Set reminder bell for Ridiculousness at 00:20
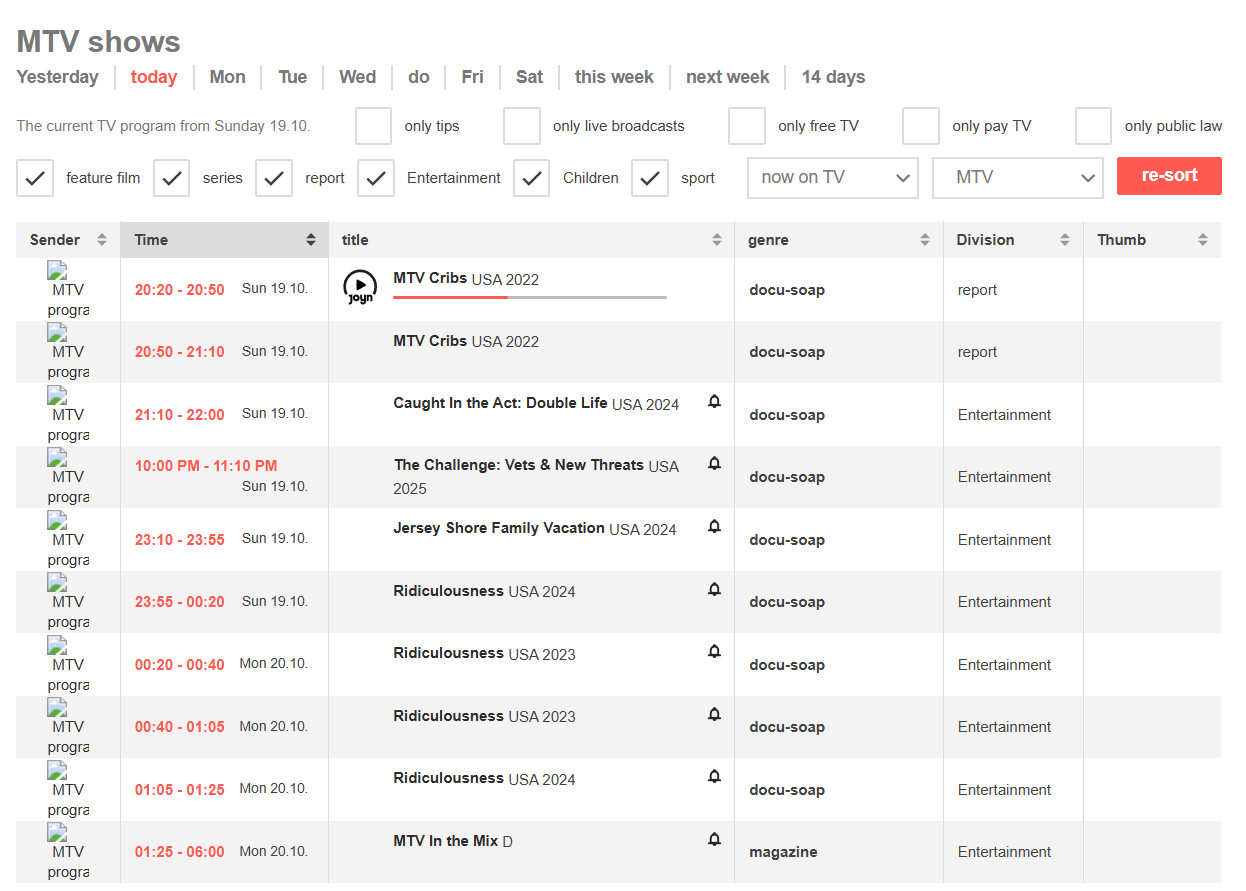Viewport: 1246px width, 891px height. [714, 652]
